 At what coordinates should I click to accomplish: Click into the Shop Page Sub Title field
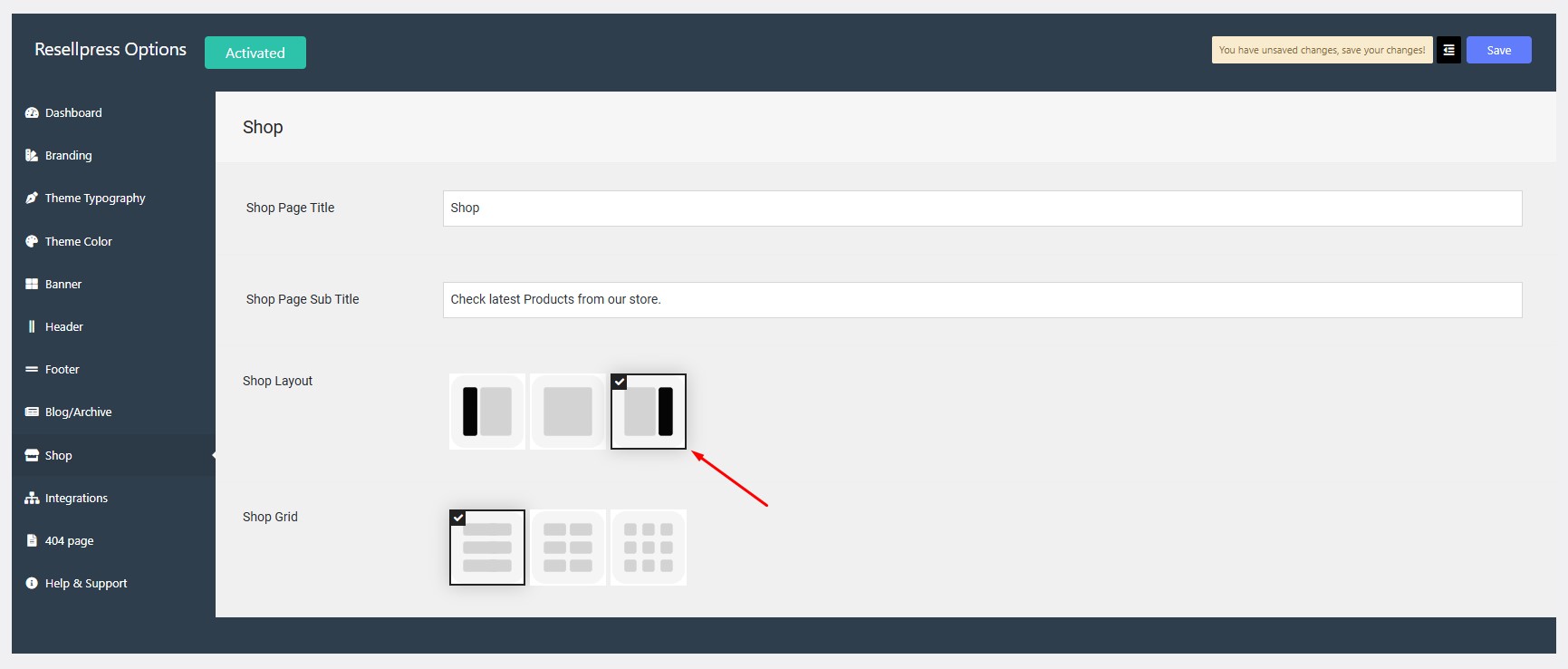coord(982,300)
